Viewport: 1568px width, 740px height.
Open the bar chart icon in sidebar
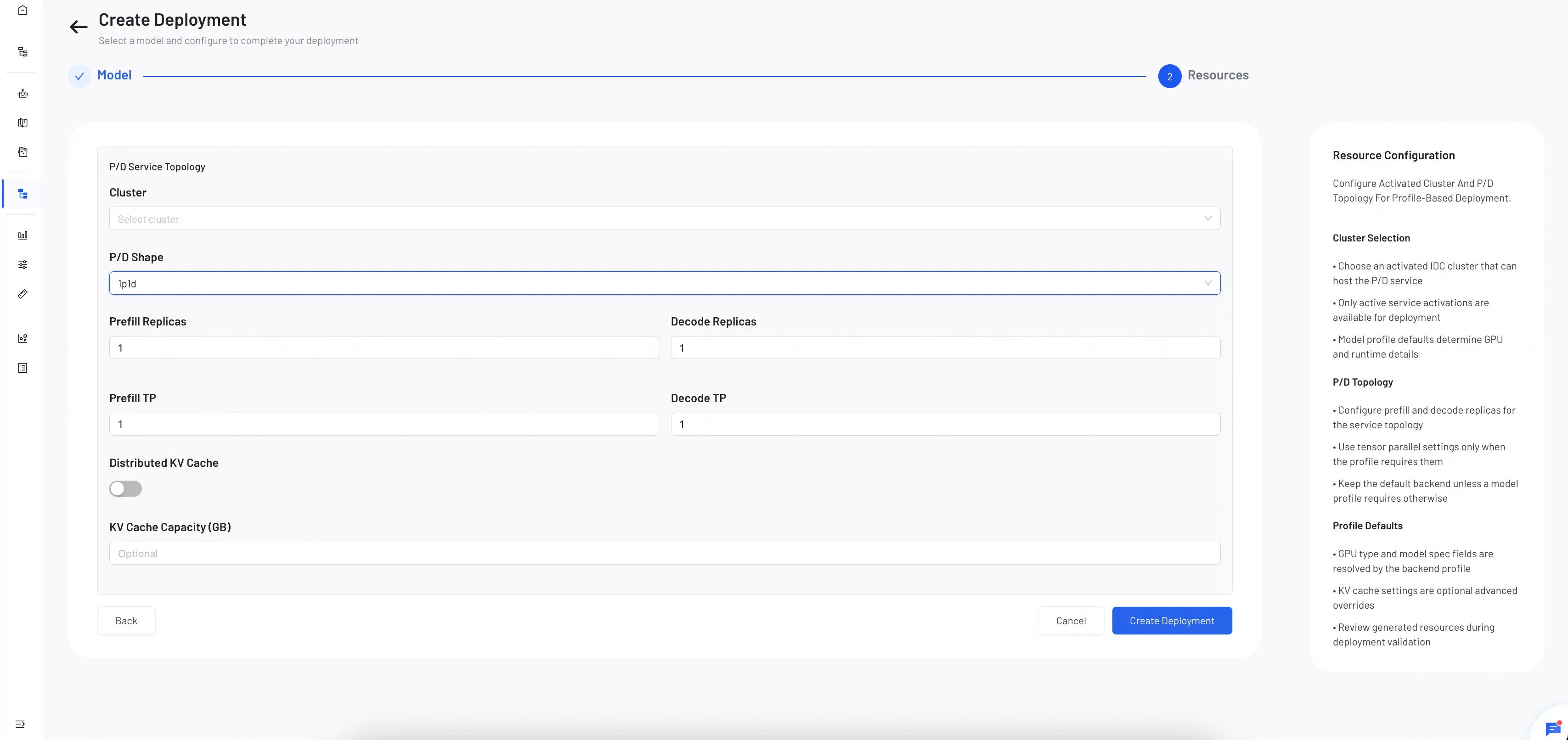tap(23, 235)
